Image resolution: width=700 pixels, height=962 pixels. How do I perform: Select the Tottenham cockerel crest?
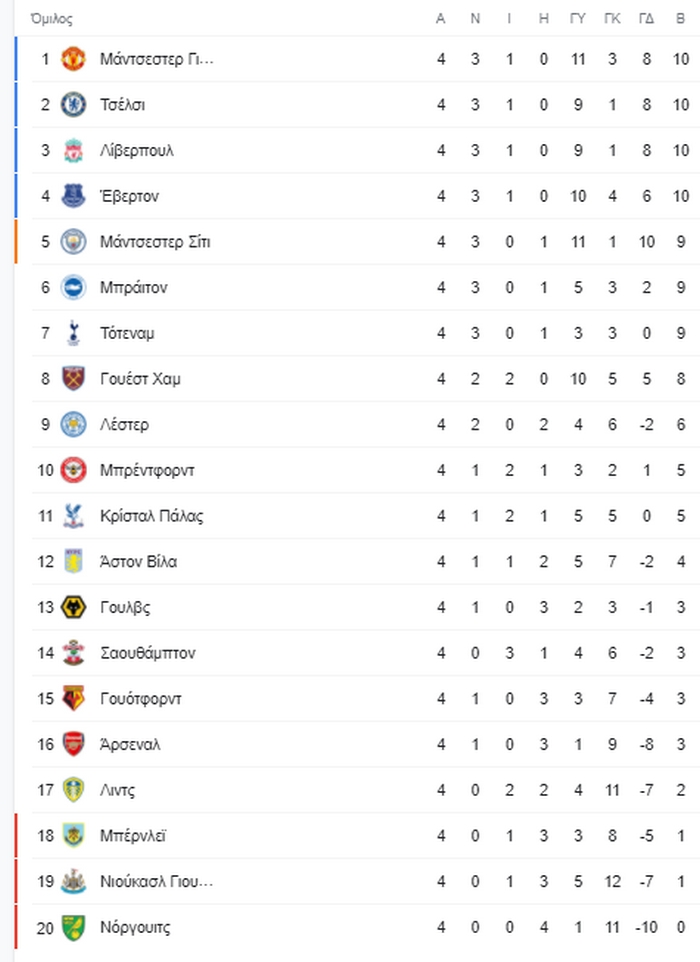pos(73,333)
